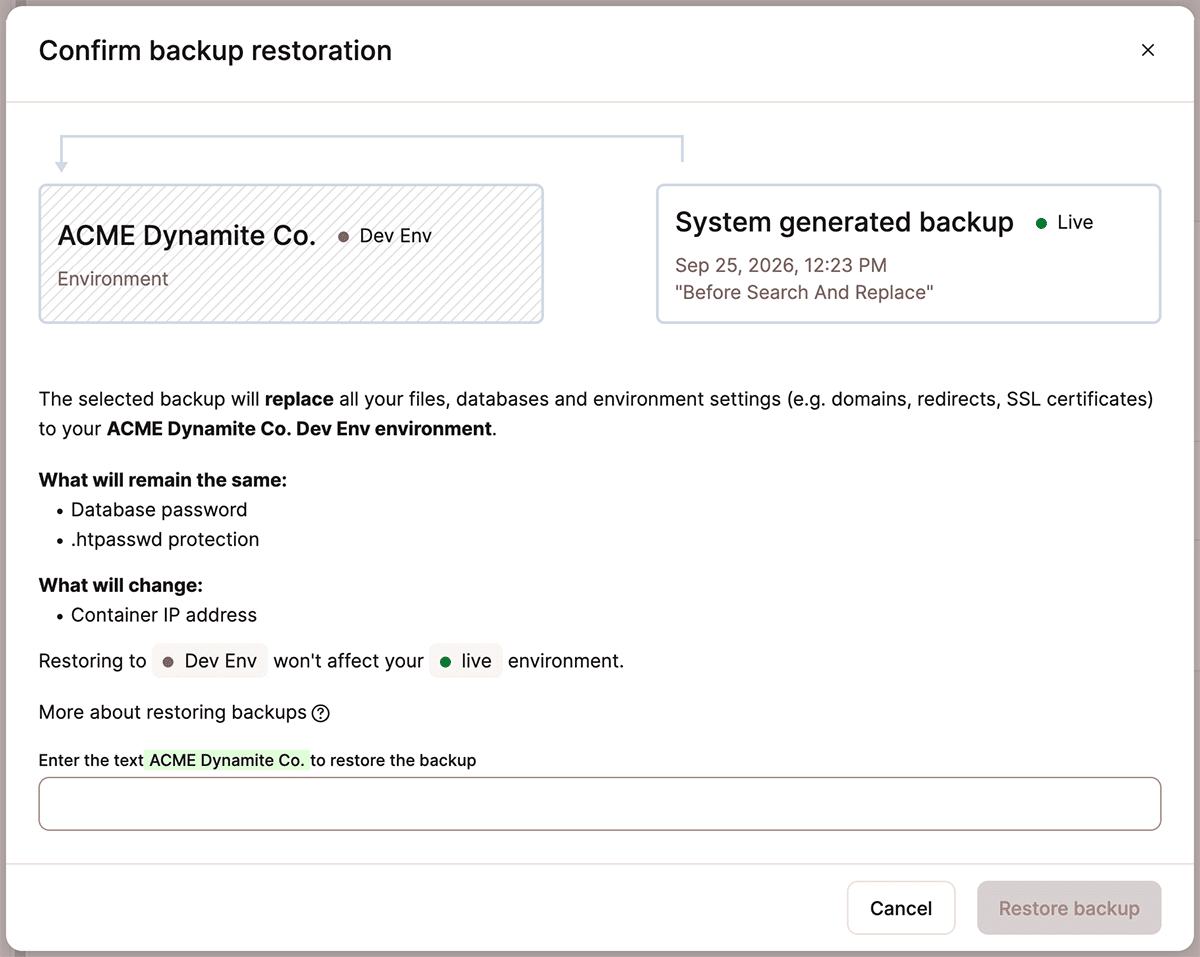Click the Cancel button
This screenshot has height=957, width=1200.
click(901, 908)
